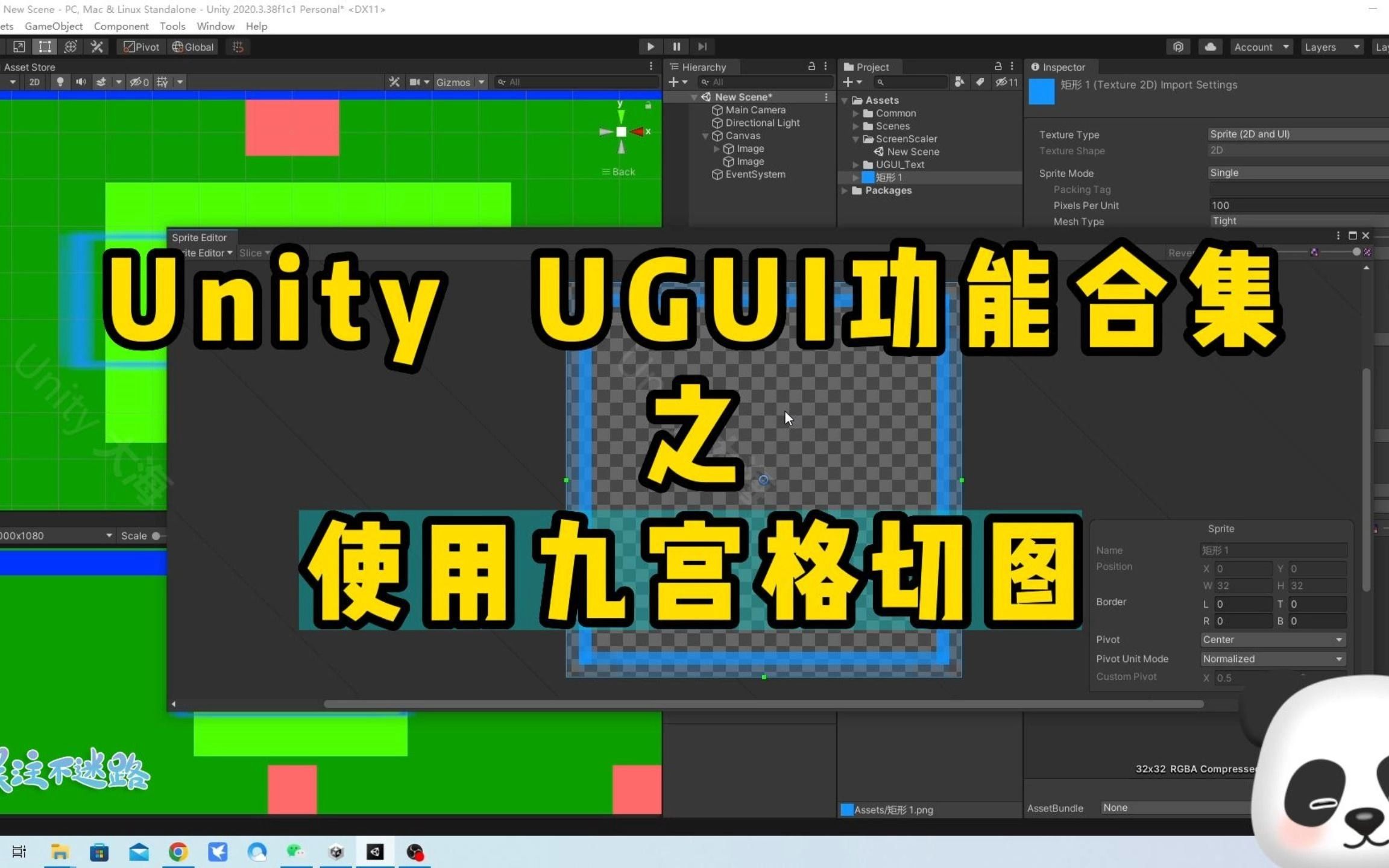Click the Pause button in toolbar
The width and height of the screenshot is (1389, 868).
pyautogui.click(x=676, y=46)
